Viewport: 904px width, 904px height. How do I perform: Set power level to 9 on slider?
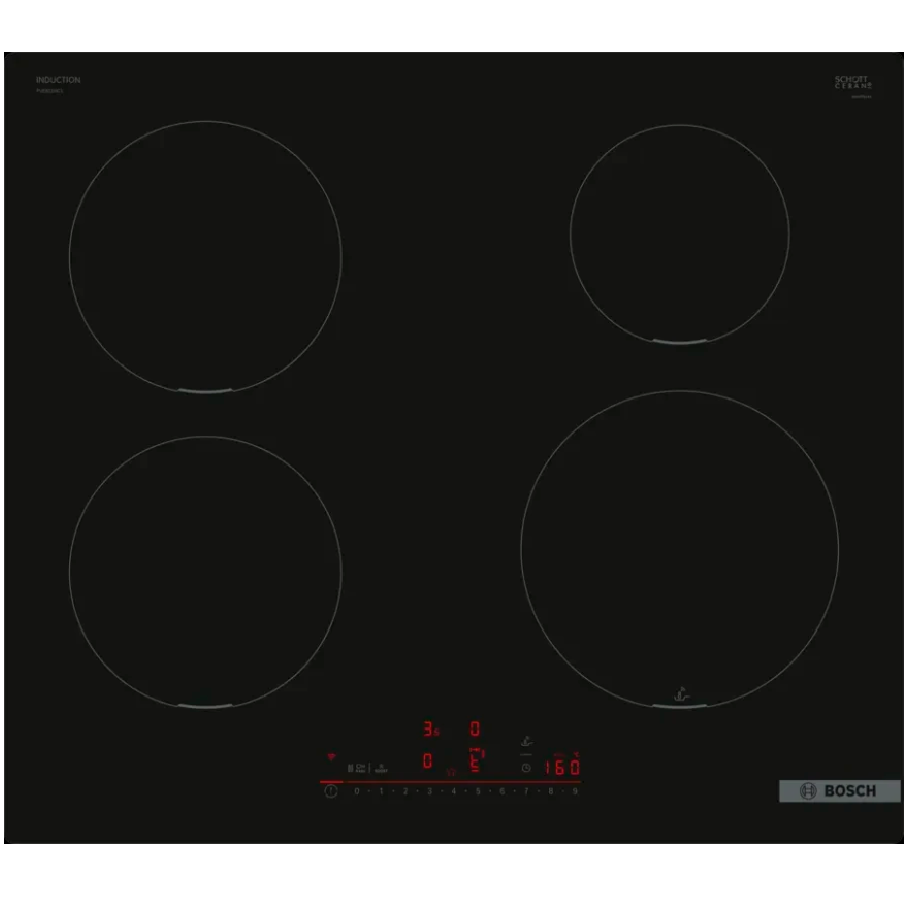[x=575, y=791]
